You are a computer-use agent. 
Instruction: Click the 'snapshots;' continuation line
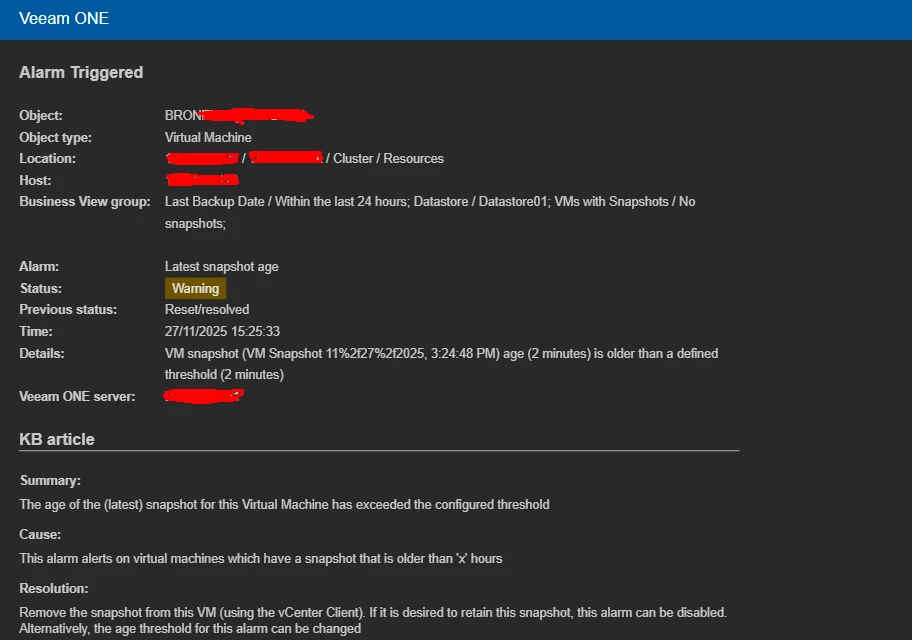click(x=195, y=223)
